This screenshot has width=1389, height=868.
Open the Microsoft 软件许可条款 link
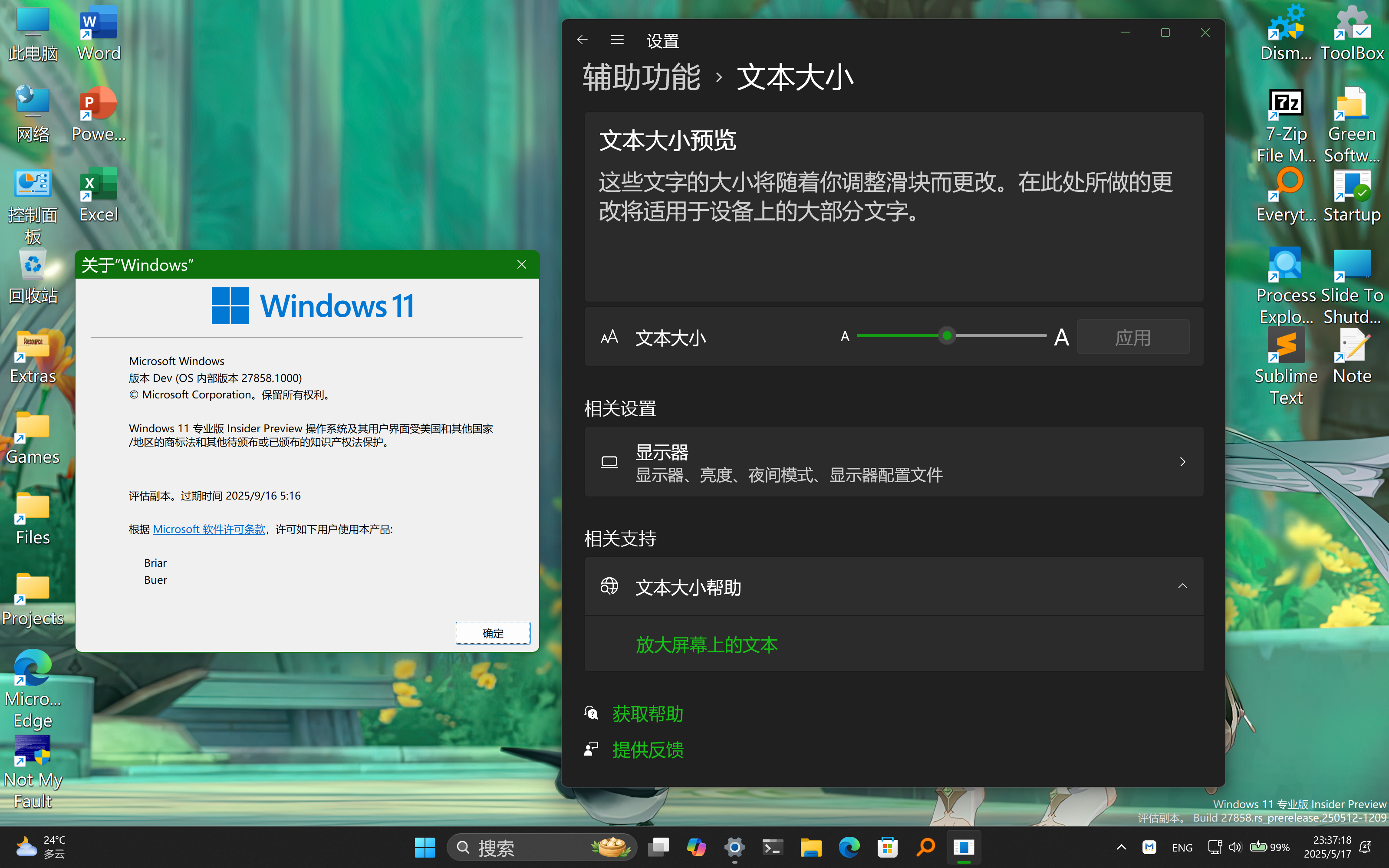[x=209, y=529]
